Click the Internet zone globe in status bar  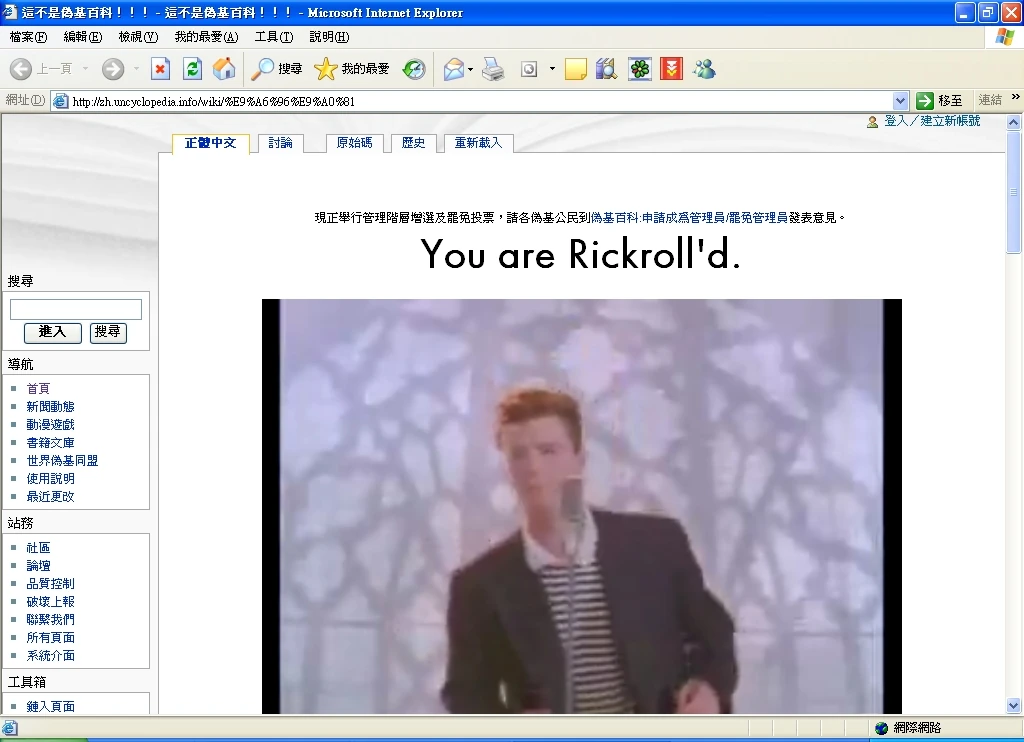click(881, 728)
